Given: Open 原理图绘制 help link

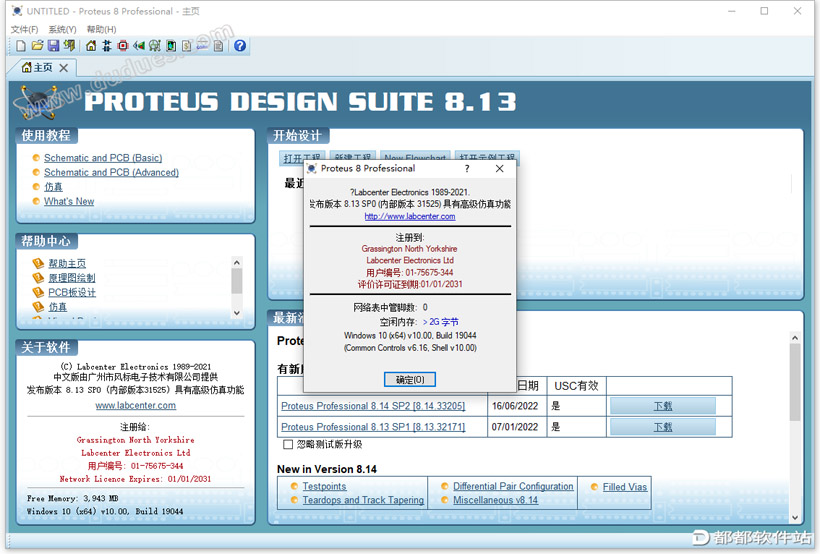Looking at the screenshot, I should pyautogui.click(x=72, y=278).
